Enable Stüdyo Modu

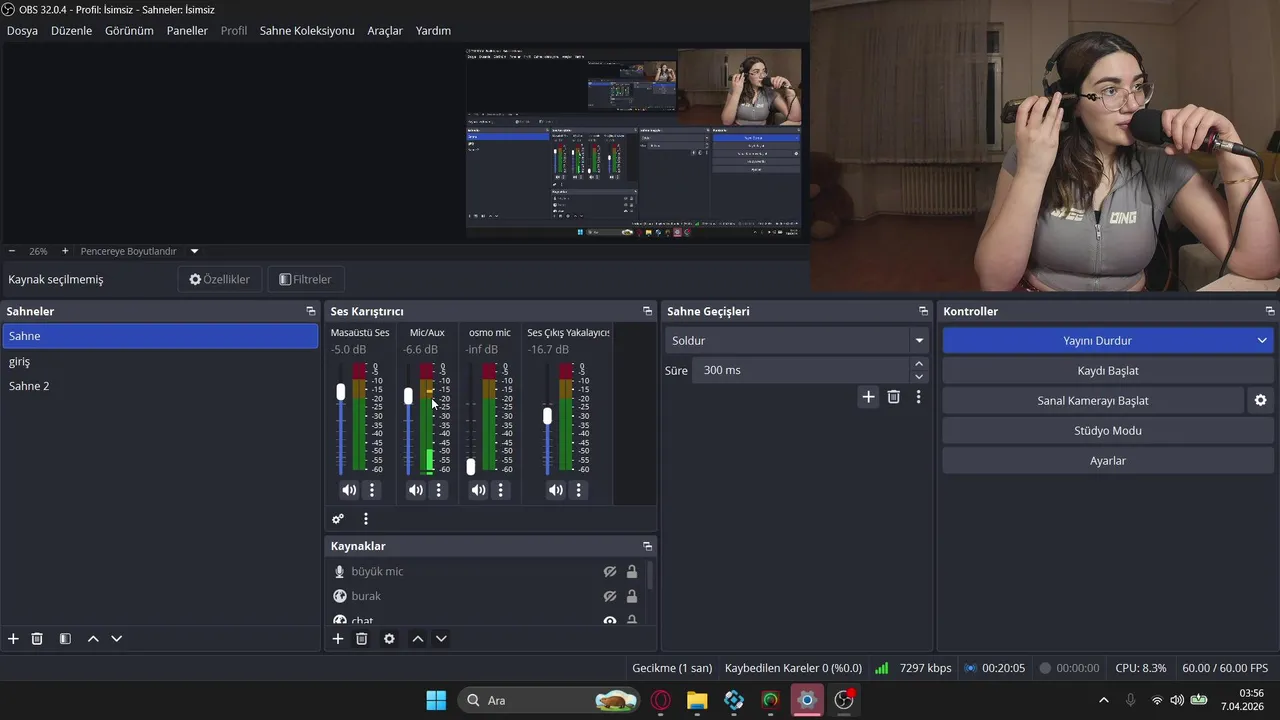(1108, 431)
